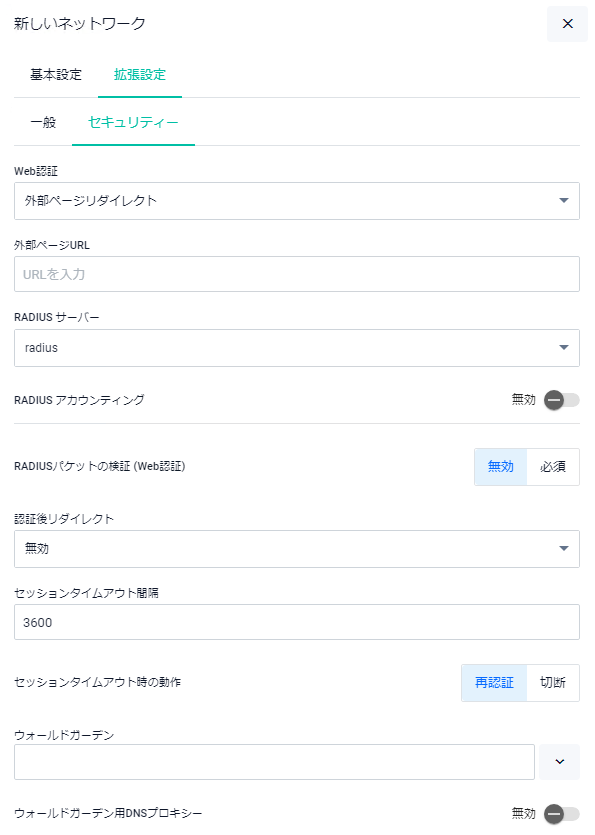Click the セッションタイムアウト間隔 field showing 3600
The height and width of the screenshot is (835, 595).
point(297,622)
